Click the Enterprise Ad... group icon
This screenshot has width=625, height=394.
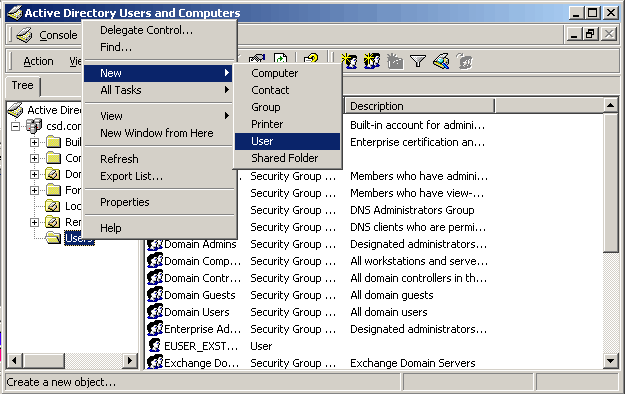point(155,329)
